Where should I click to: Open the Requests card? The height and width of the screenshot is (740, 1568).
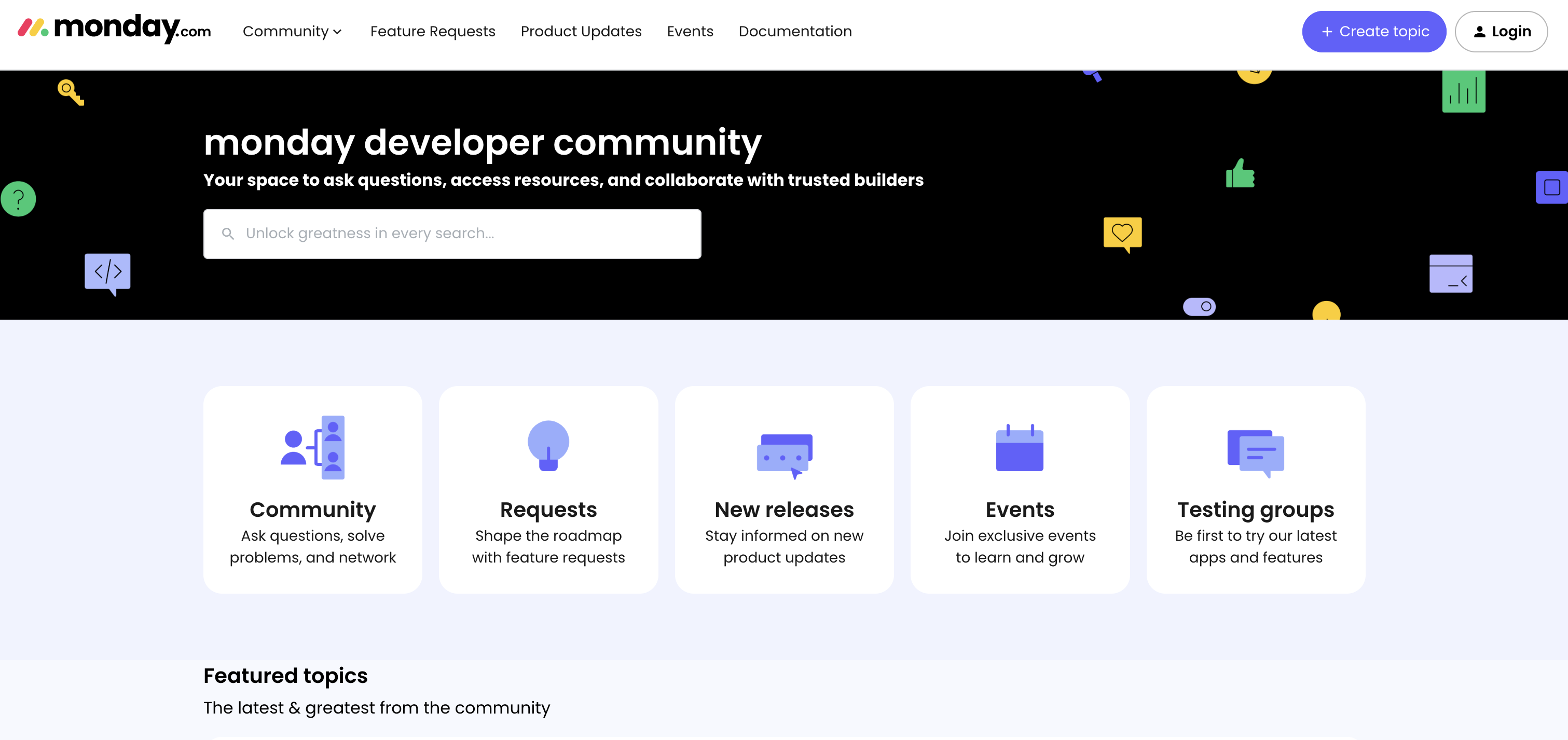548,489
